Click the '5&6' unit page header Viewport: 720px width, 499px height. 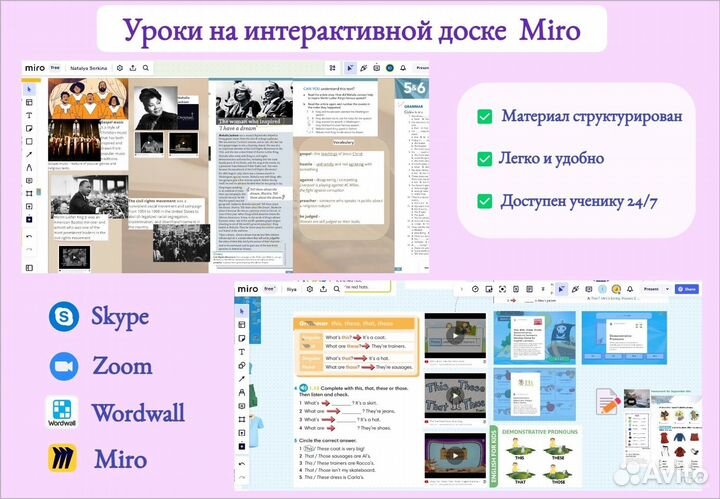(x=414, y=88)
